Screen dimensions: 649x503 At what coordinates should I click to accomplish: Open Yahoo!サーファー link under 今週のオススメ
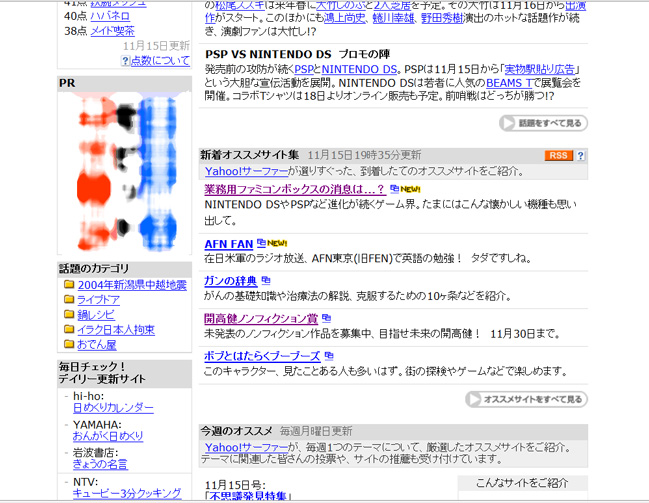point(247,447)
